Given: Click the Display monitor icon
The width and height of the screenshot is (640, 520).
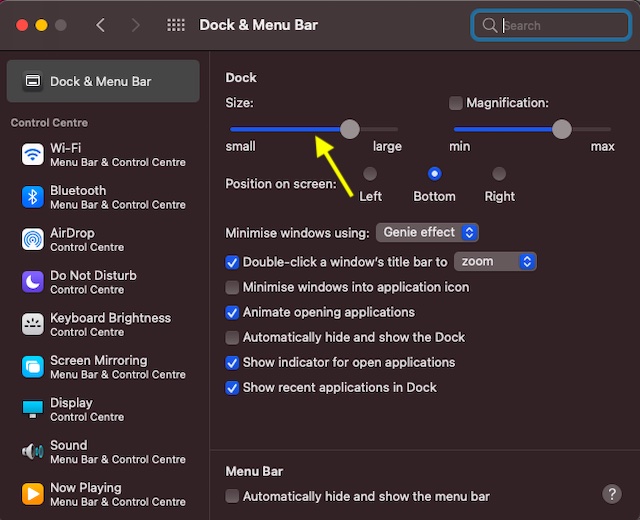Looking at the screenshot, I should pyautogui.click(x=33, y=409).
